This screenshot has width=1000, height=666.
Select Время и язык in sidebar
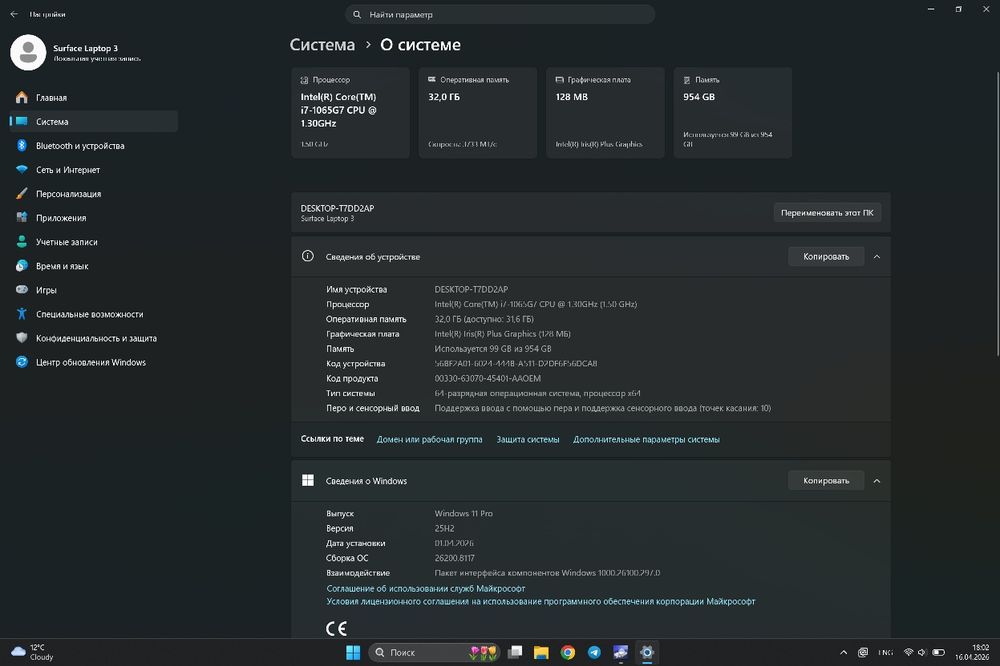(x=94, y=265)
